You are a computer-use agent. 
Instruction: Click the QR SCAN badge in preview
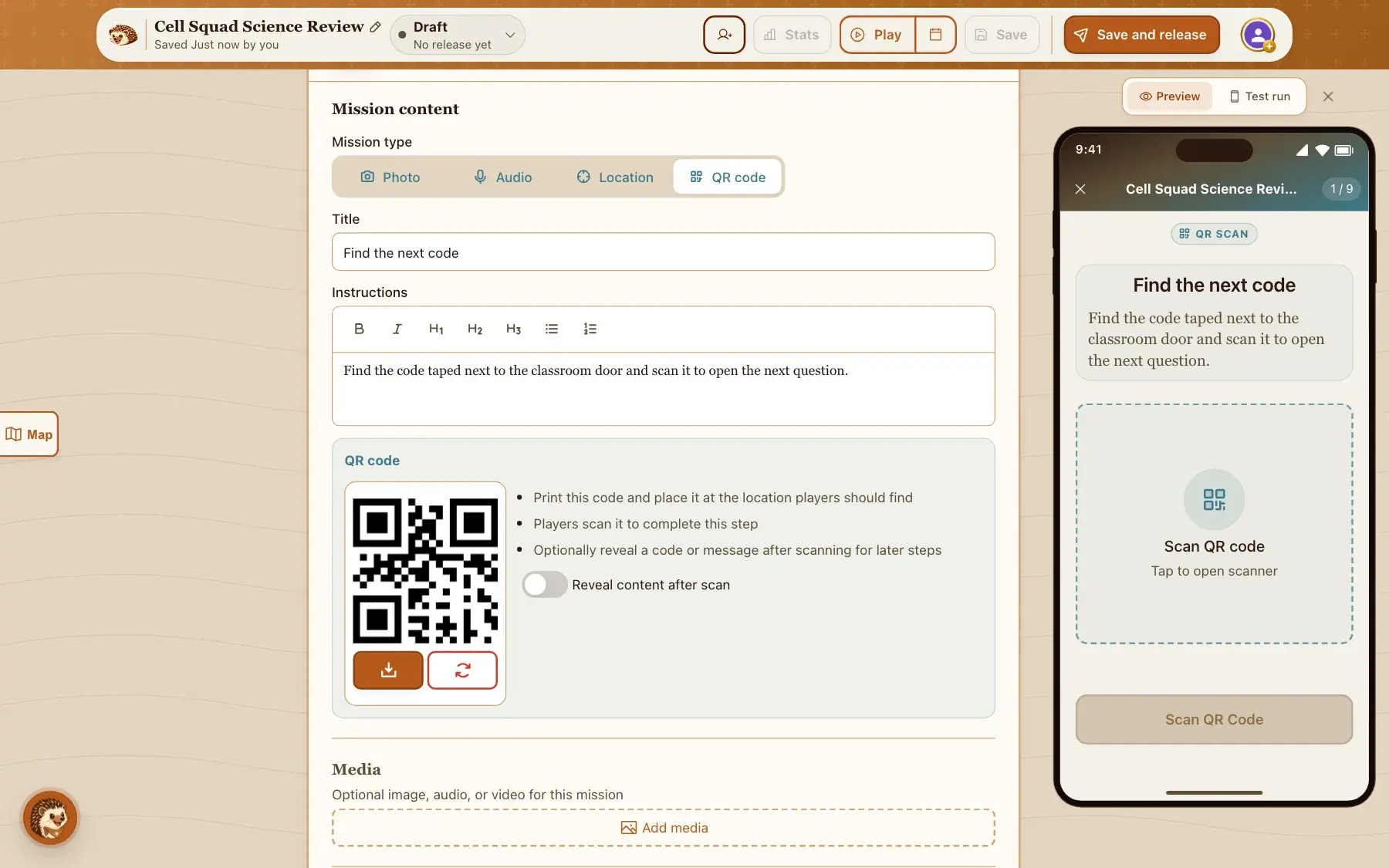point(1214,234)
